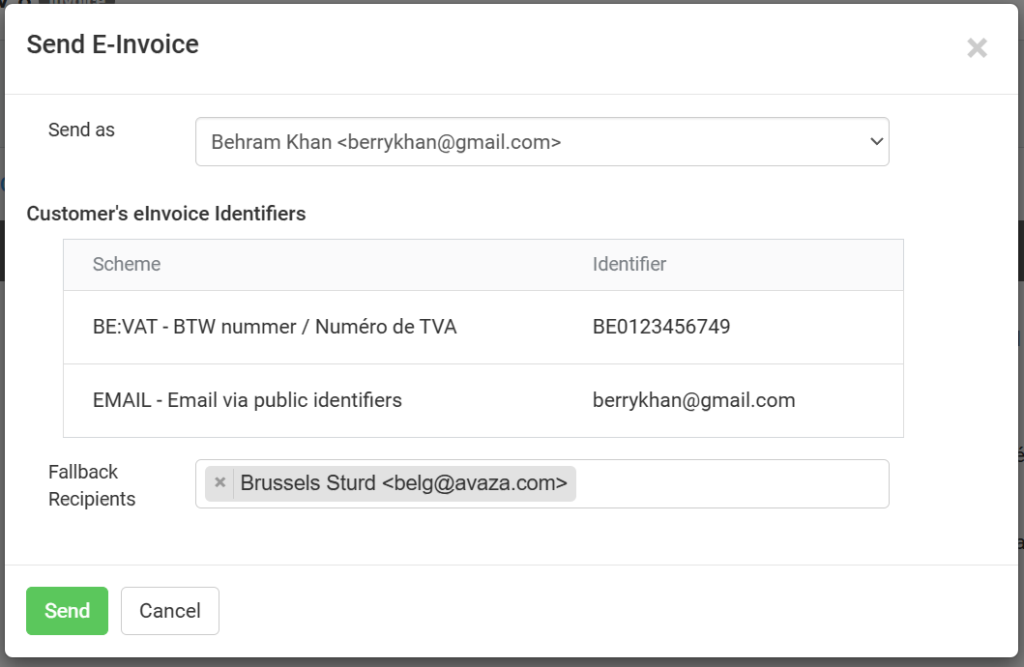The width and height of the screenshot is (1024, 667).
Task: Focus the Fallback Recipients input field
Action: click(730, 484)
